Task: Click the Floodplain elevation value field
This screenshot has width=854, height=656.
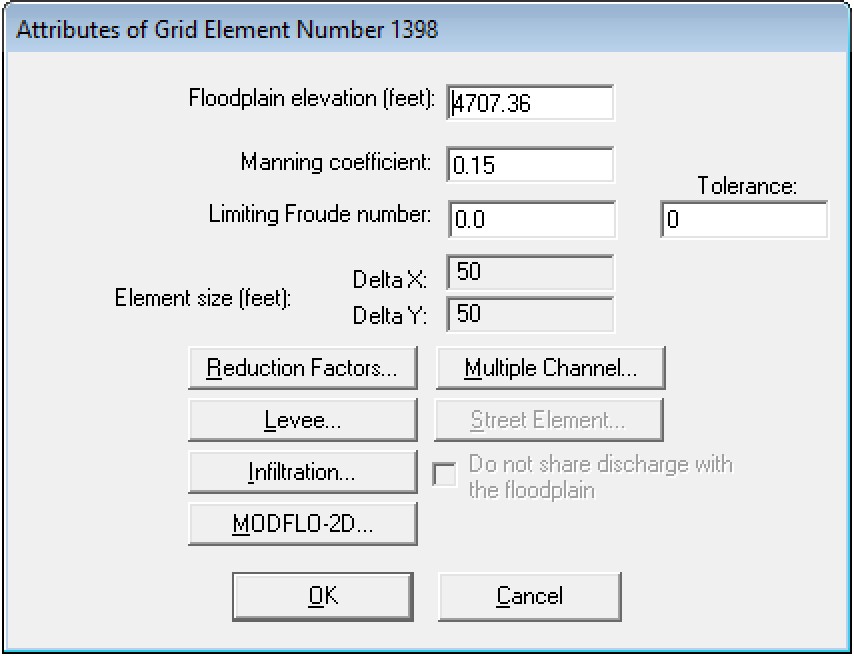Action: (x=530, y=101)
